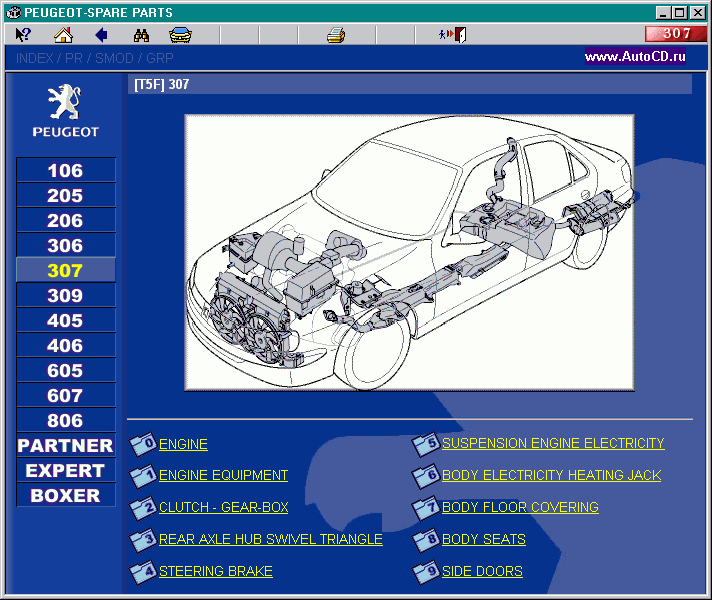Open the BODY SEATS link

(x=484, y=540)
